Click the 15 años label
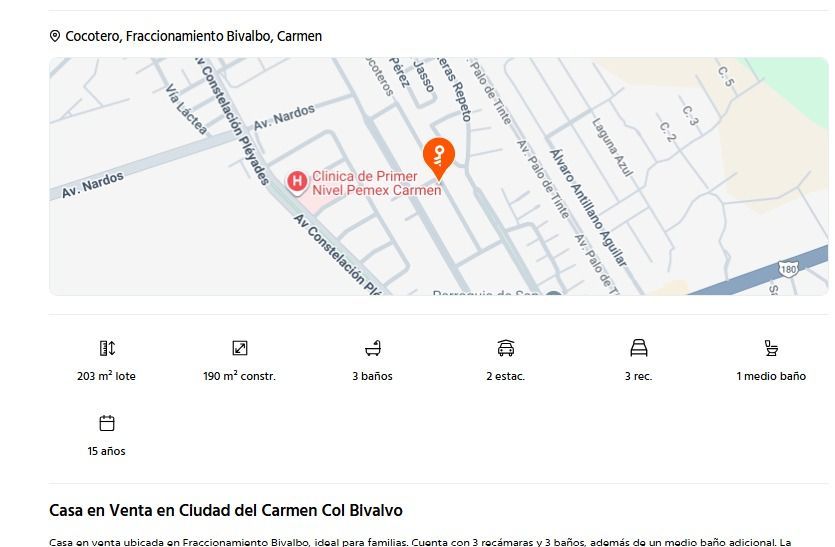Screen dimensions: 835x547 coord(107,451)
